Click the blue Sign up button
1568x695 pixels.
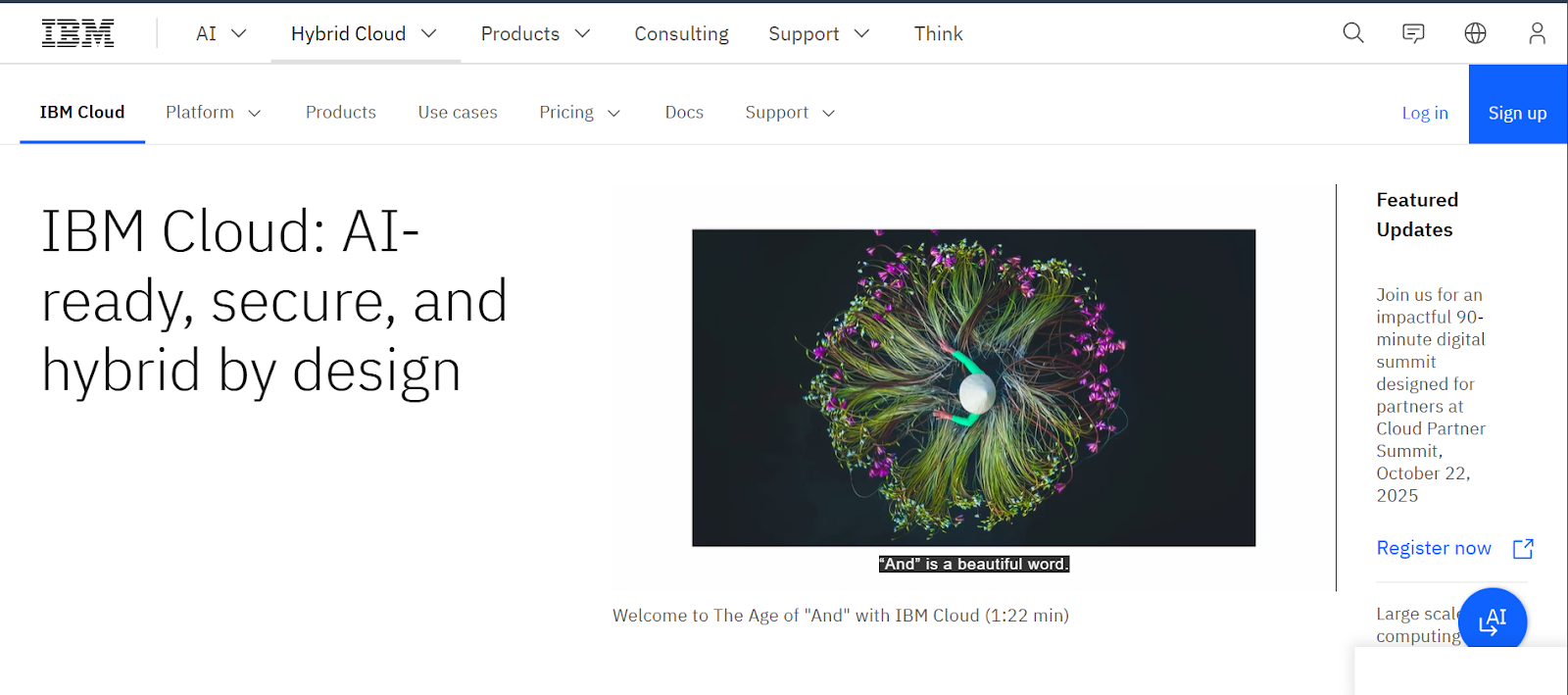[x=1518, y=105]
